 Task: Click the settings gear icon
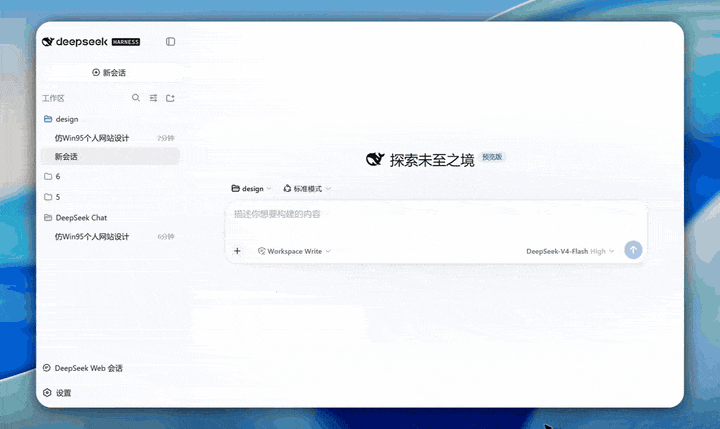pyautogui.click(x=47, y=393)
